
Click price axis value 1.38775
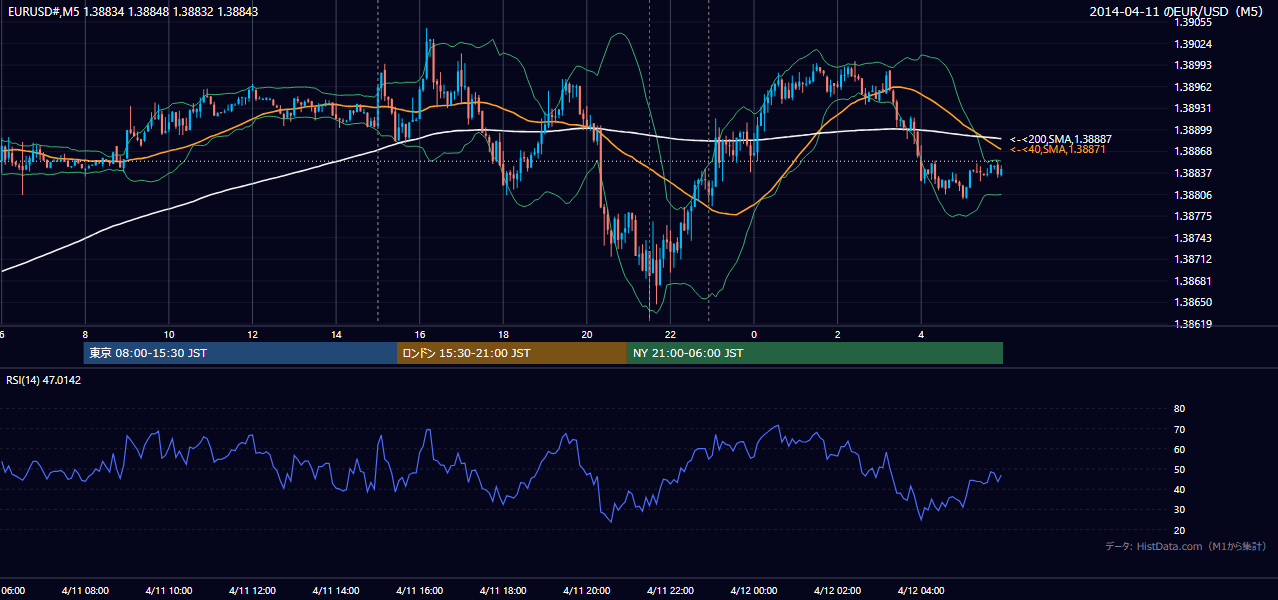1194,216
